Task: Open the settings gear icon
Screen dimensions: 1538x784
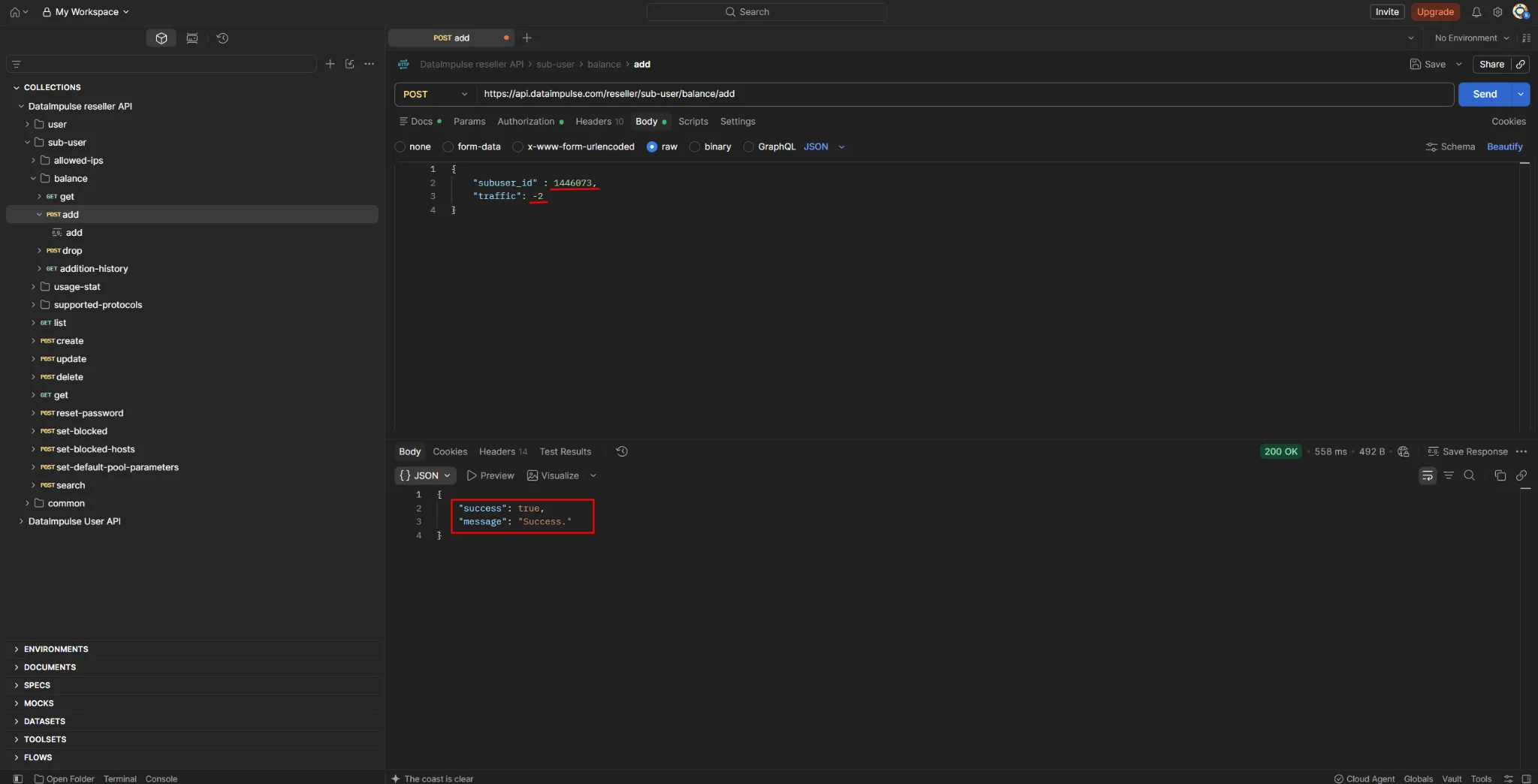Action: pyautogui.click(x=1497, y=12)
